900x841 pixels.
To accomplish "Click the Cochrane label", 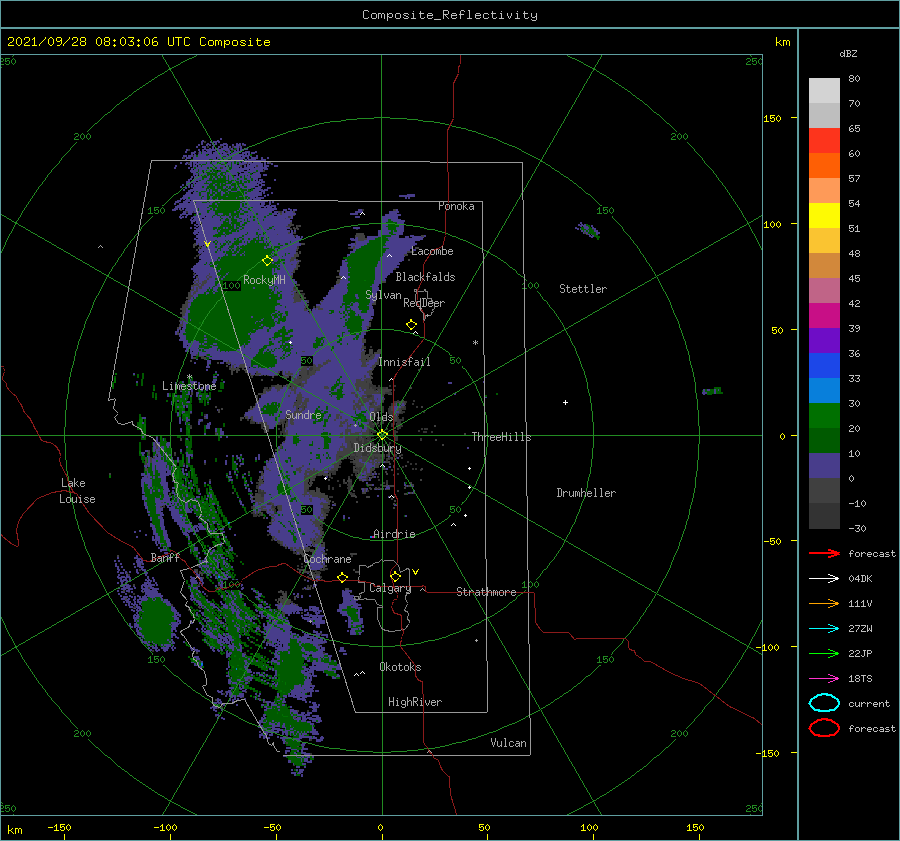I will (327, 559).
